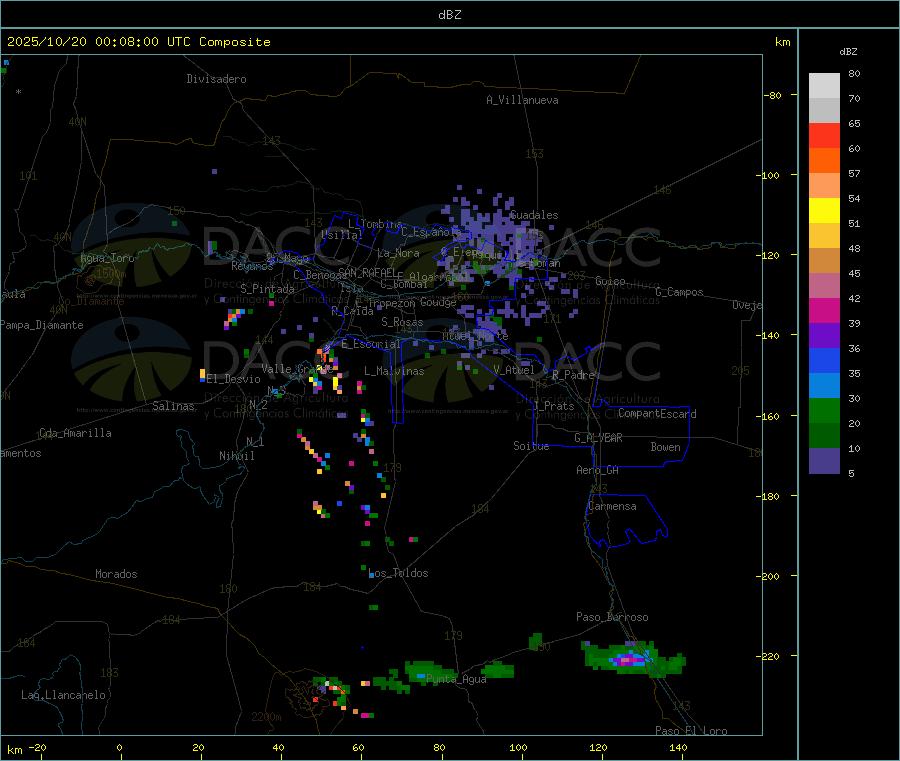The width and height of the screenshot is (900, 761).
Task: Click the SAN_RAFAEL city label
Action: click(x=367, y=272)
